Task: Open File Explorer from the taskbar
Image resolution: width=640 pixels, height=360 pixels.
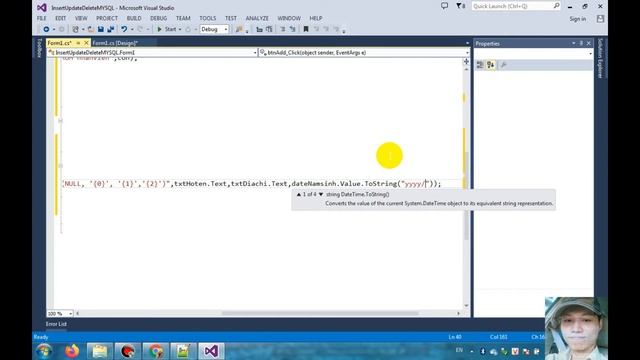Action: (100, 351)
